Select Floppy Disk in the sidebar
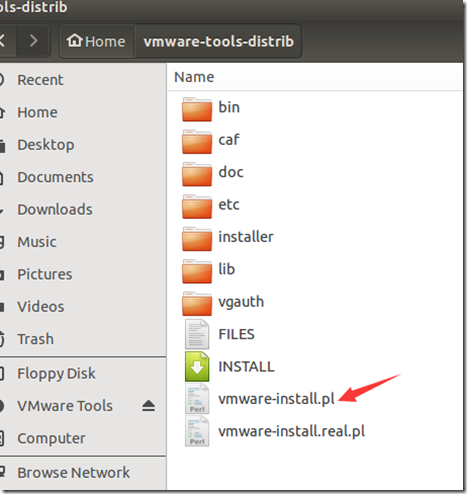The width and height of the screenshot is (467, 494). click(56, 373)
